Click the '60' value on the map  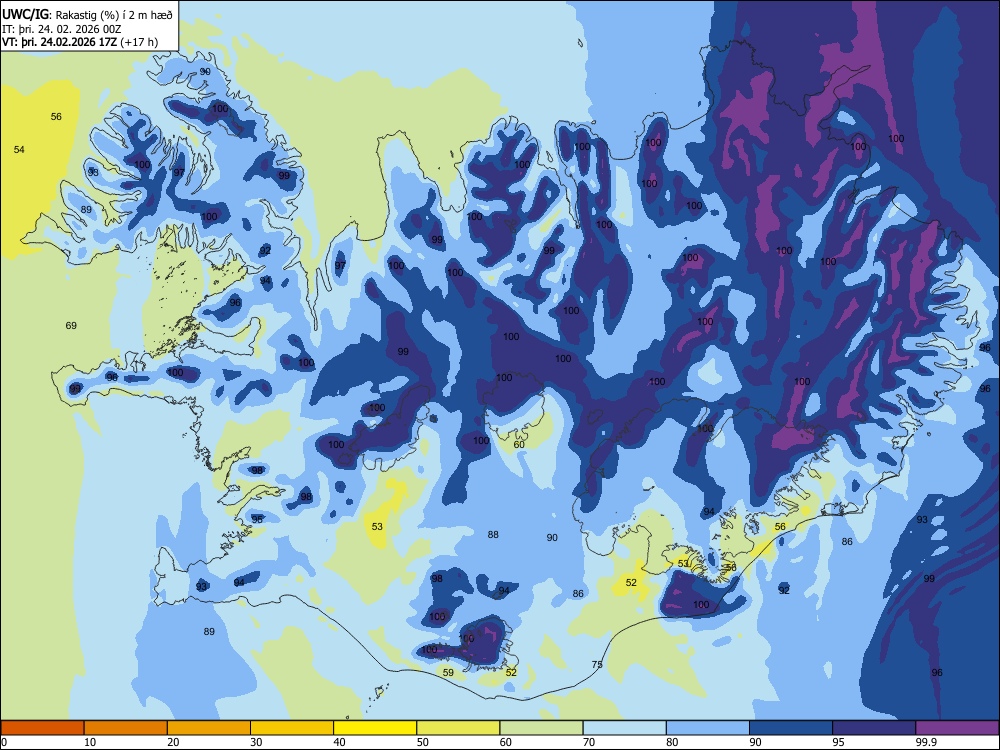point(519,445)
